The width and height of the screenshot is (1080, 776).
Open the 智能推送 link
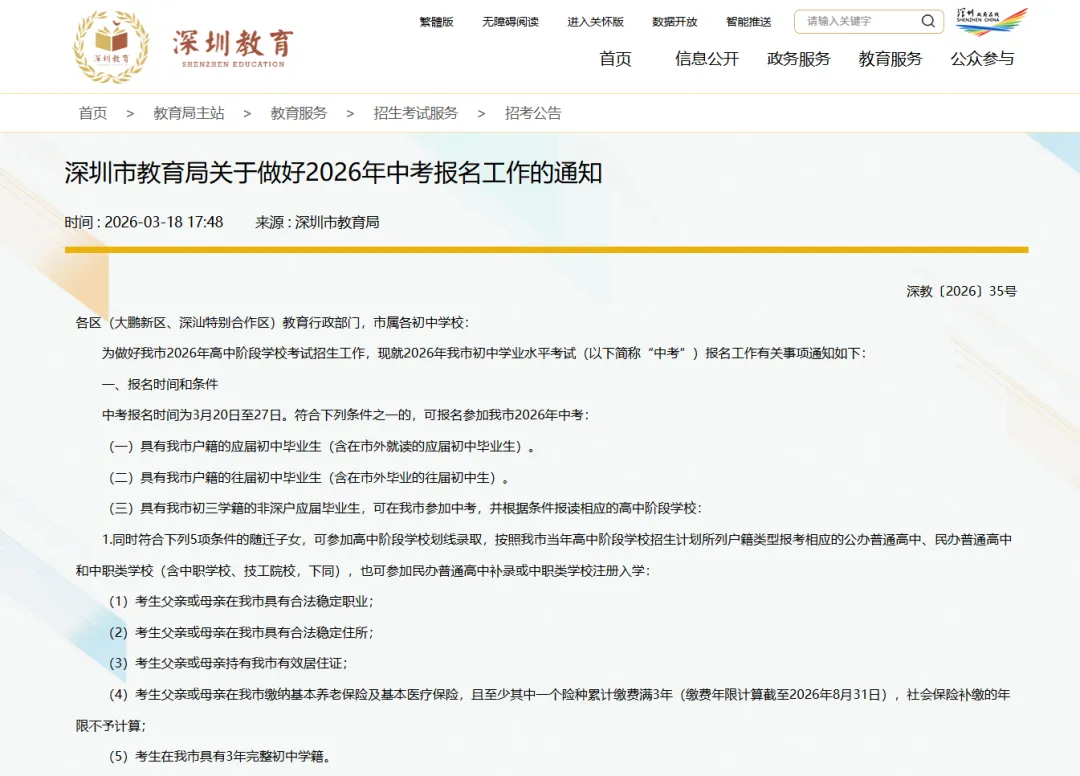click(x=749, y=22)
